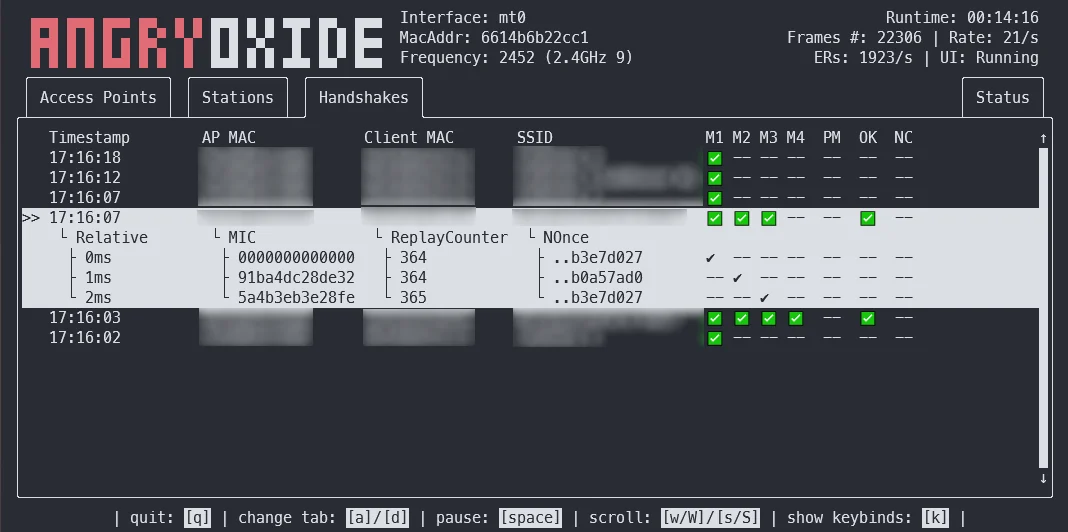Click the M1 checkbox in the 17:16:02 row
Image resolution: width=1068 pixels, height=532 pixels.
click(x=714, y=338)
